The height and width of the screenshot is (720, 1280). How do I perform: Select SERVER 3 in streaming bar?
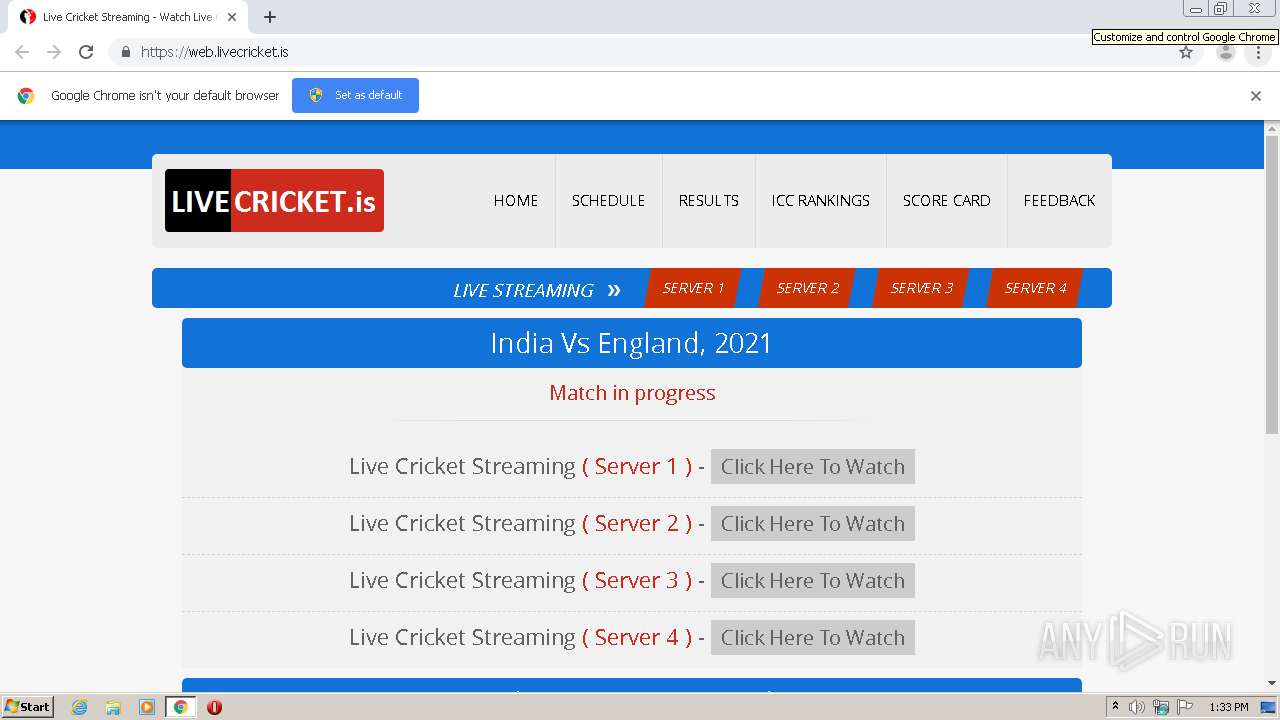pyautogui.click(x=921, y=288)
